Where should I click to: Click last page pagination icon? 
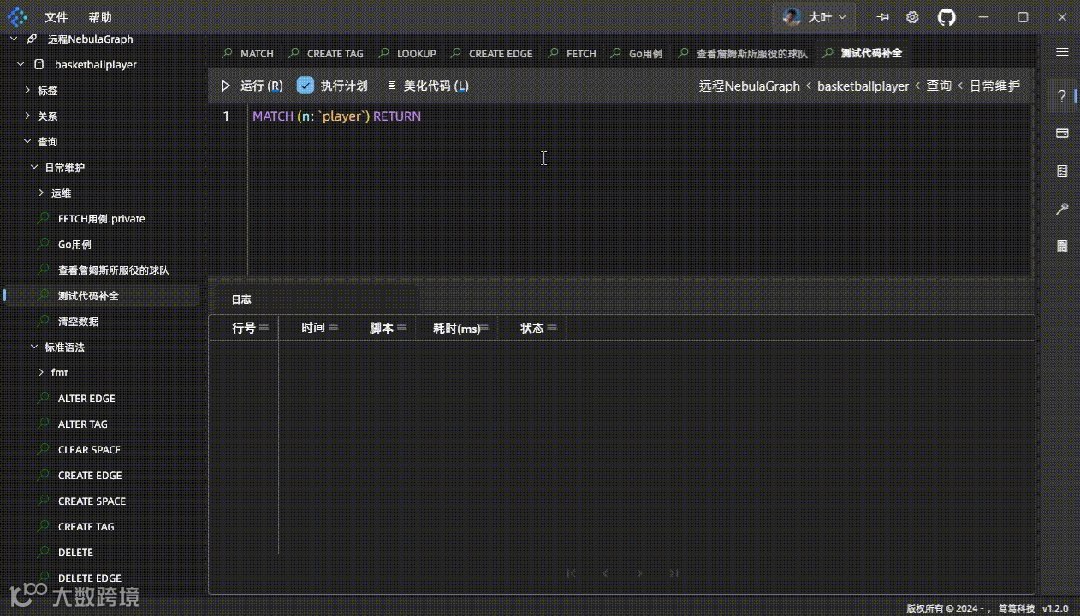pos(674,573)
